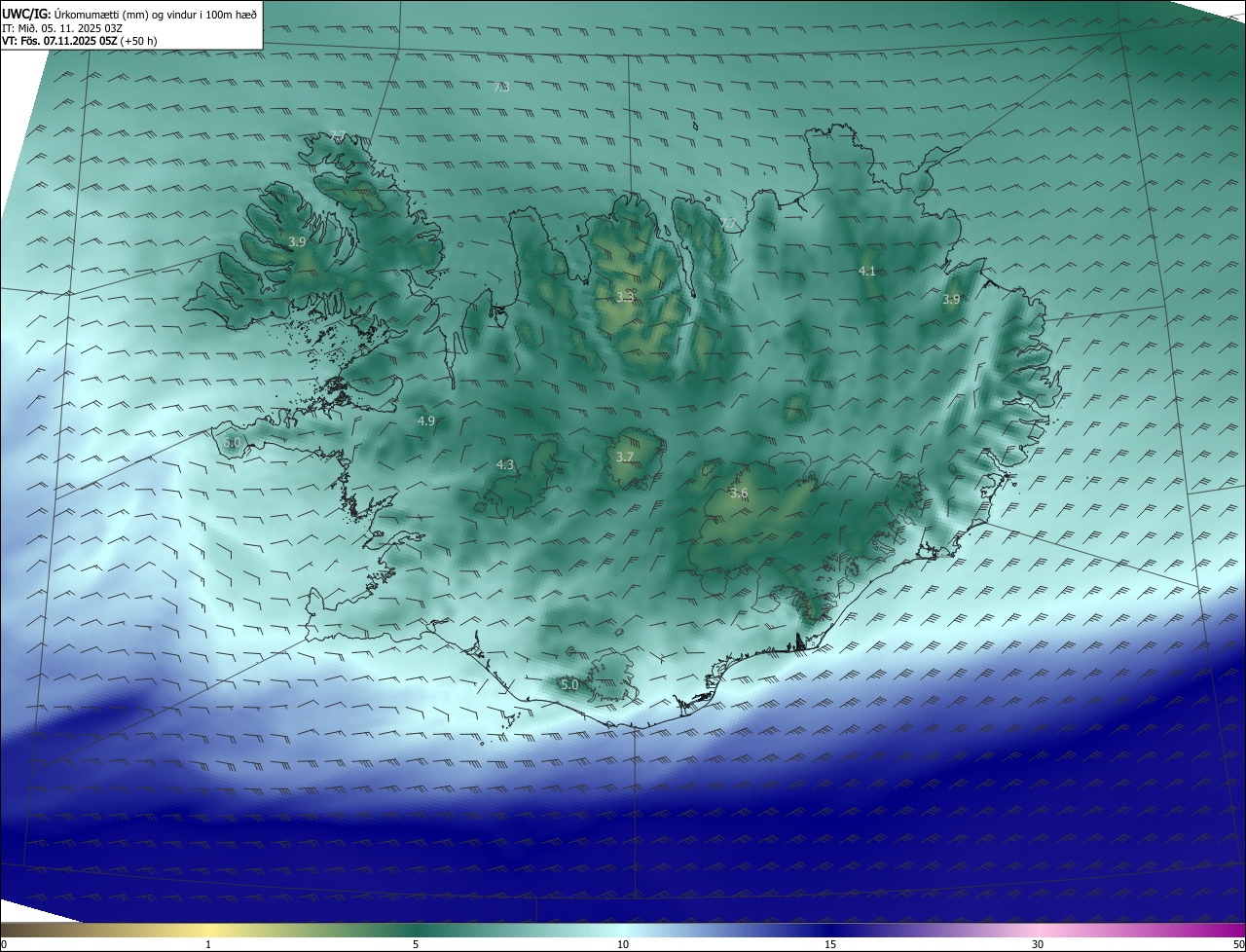
Task: Click the 4.1 value in northeast Iceland
Action: (867, 271)
